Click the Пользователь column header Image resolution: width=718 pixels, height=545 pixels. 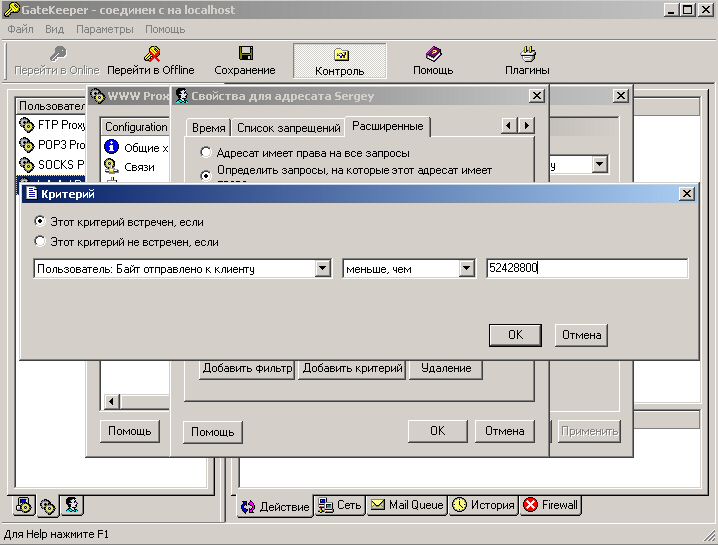pos(51,106)
